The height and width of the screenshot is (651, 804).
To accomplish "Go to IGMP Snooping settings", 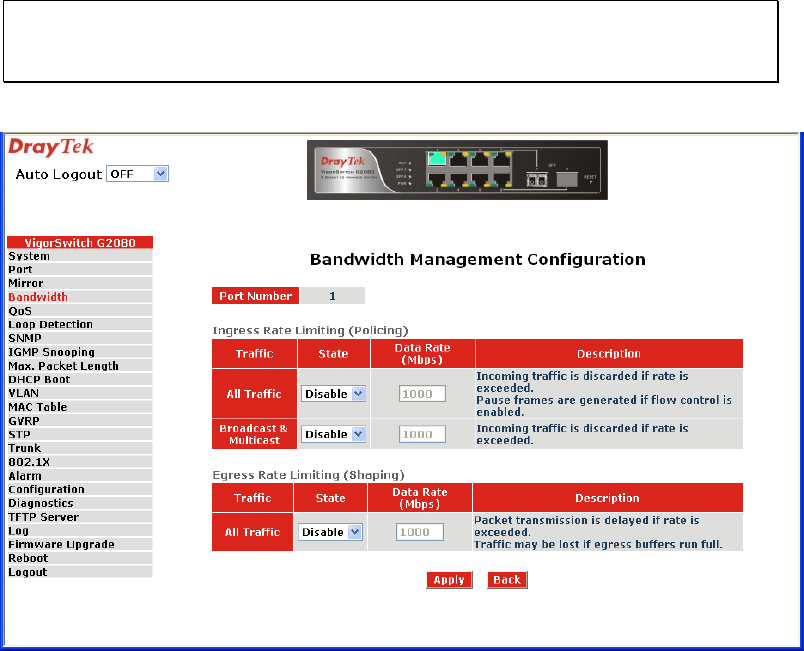I will tap(79, 352).
